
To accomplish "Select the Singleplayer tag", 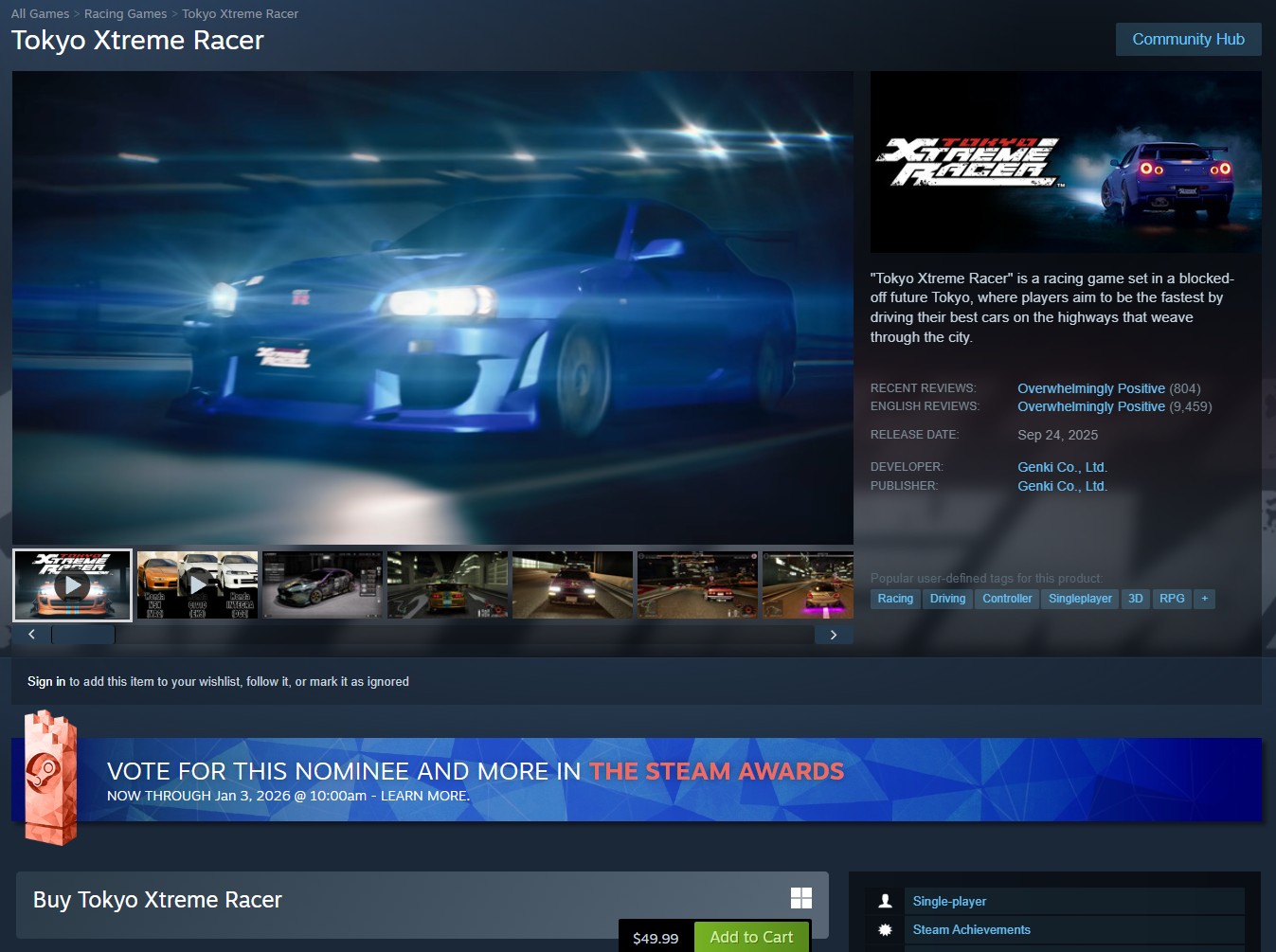I will tap(1080, 599).
